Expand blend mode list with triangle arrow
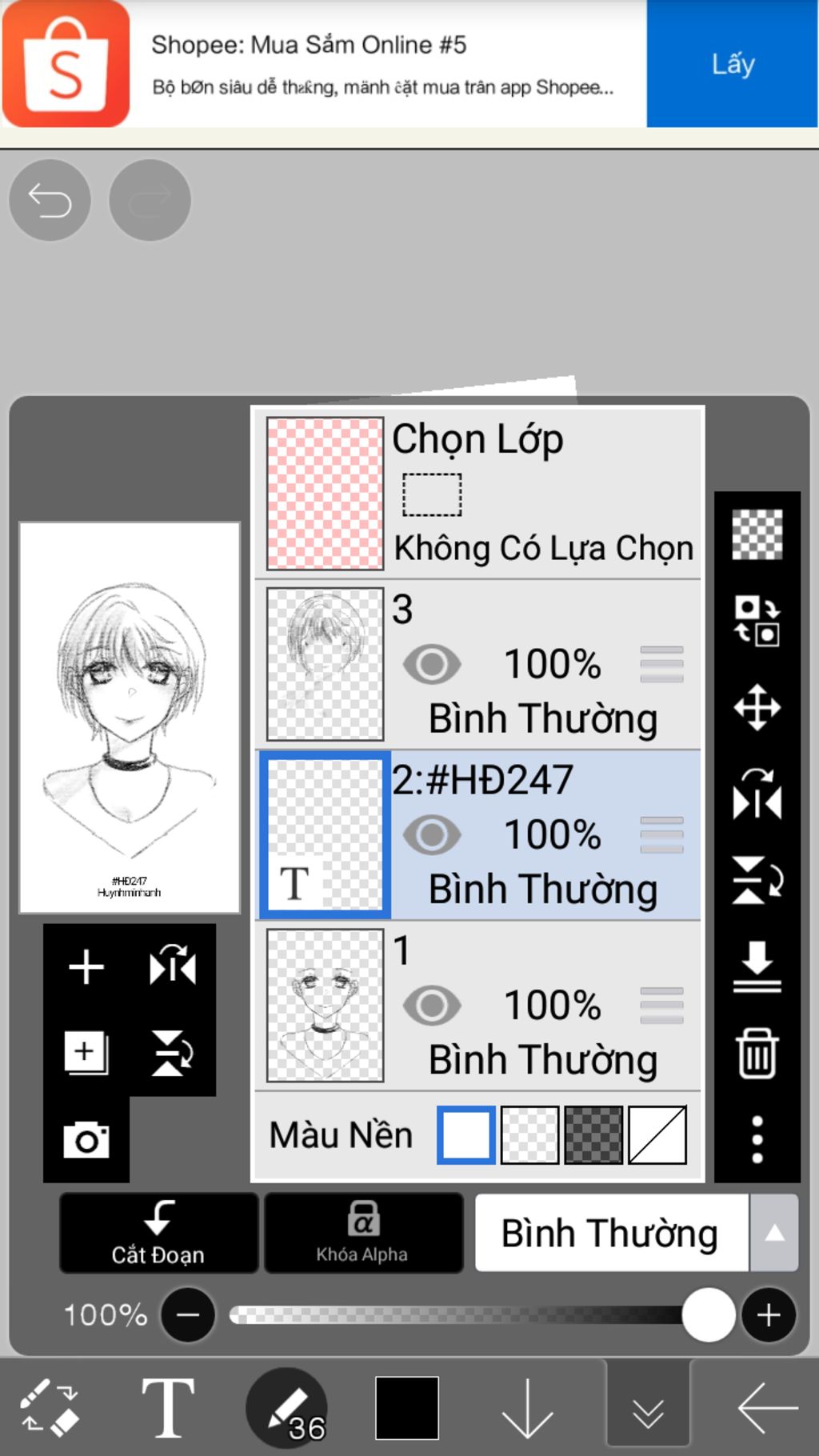This screenshot has width=819, height=1456. coord(774,1233)
